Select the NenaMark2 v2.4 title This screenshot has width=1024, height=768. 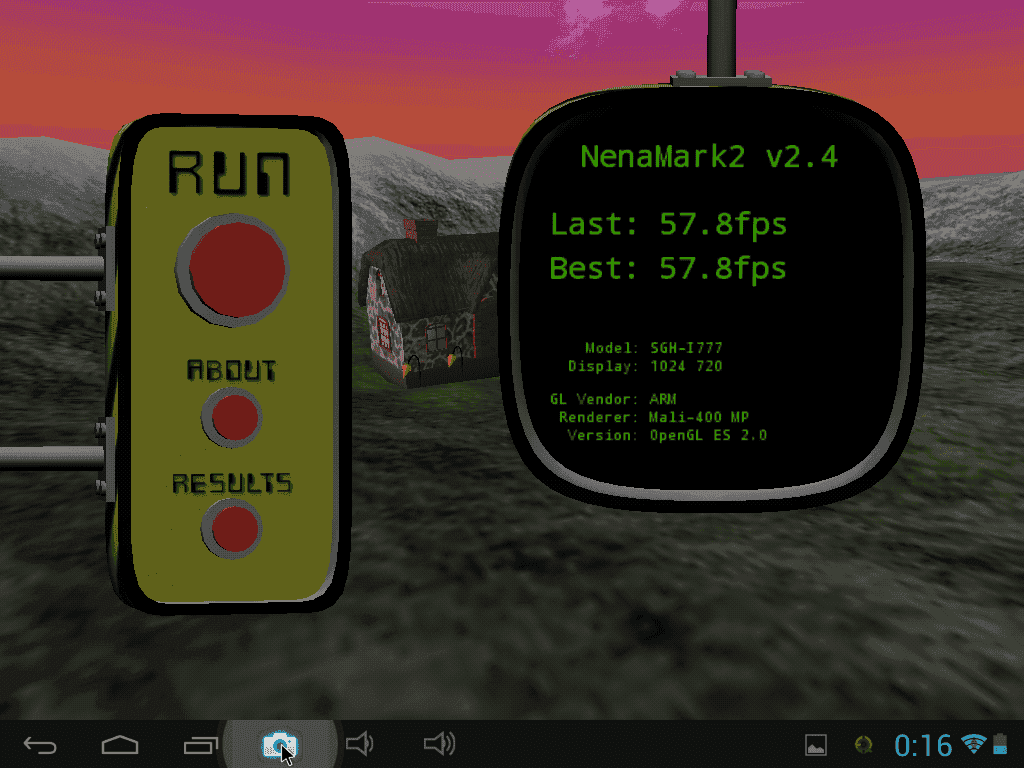(709, 157)
